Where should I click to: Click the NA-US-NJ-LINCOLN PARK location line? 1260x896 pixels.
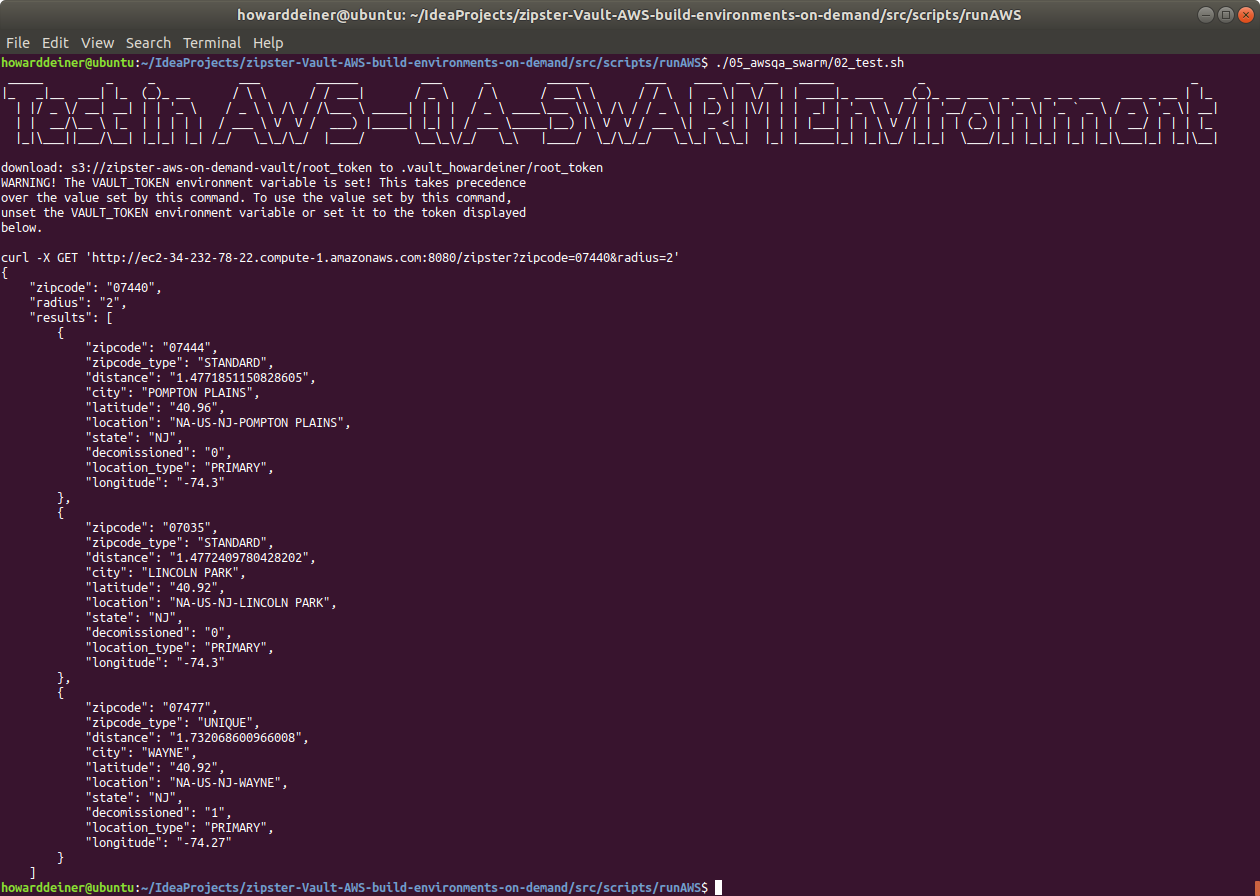point(211,603)
